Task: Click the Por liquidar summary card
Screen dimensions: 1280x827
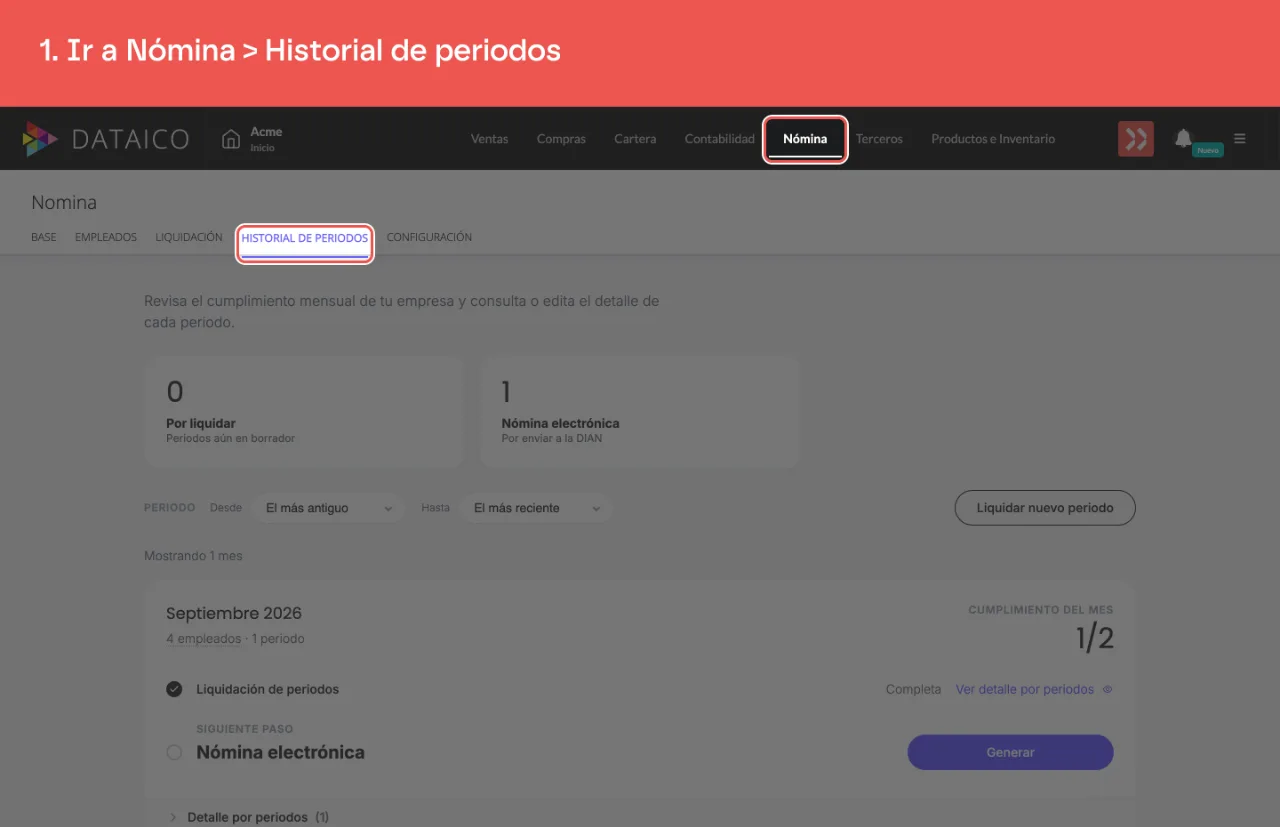Action: pyautogui.click(x=304, y=412)
